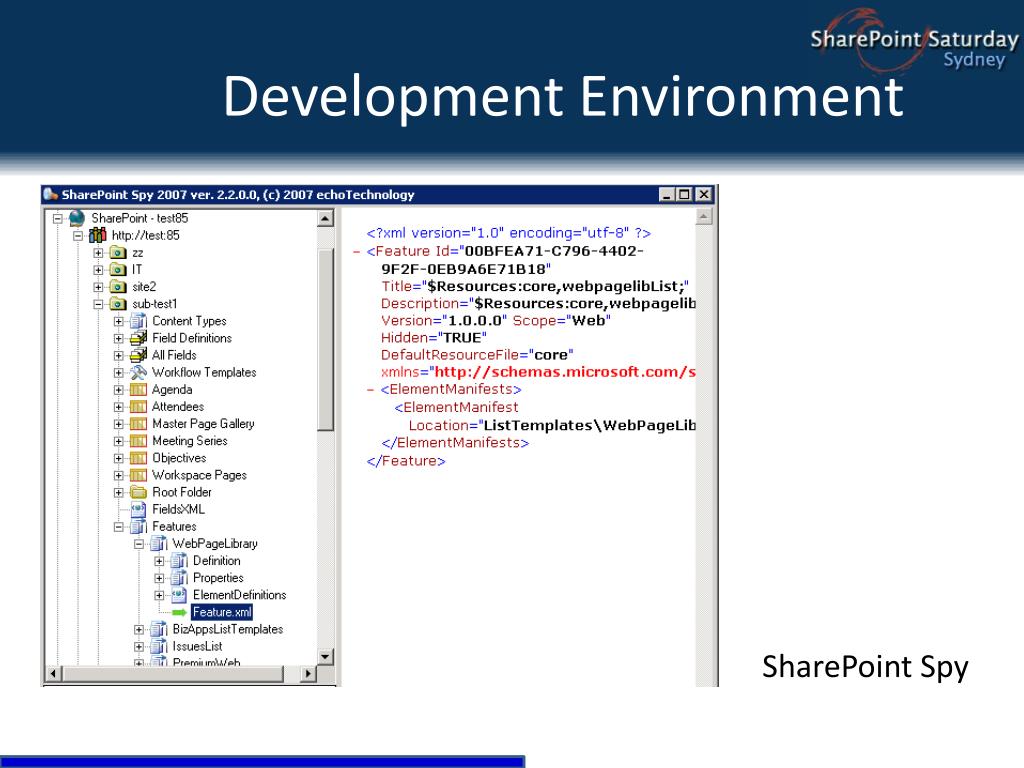
Task: Click the Definition node icon
Action: coord(179,560)
